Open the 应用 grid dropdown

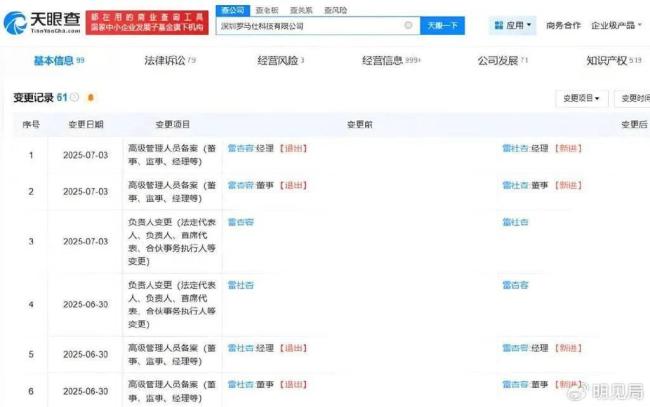click(x=513, y=25)
